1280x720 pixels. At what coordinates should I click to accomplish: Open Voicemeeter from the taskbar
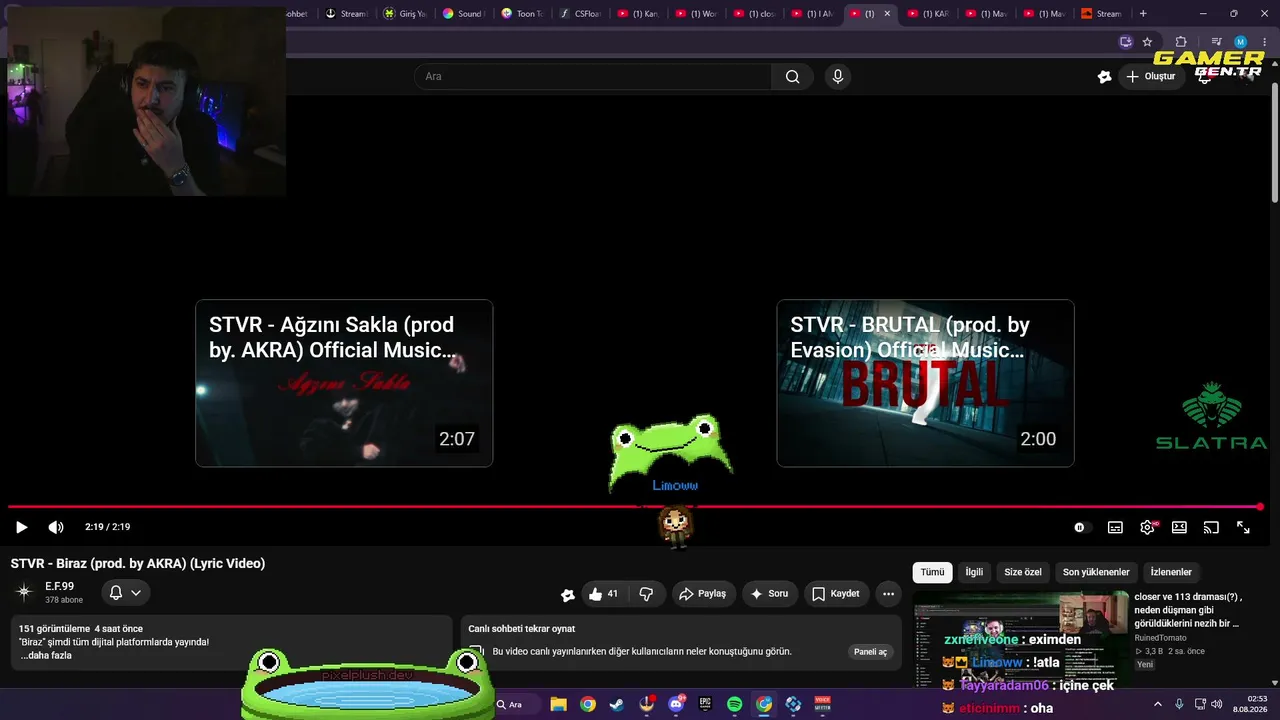pyautogui.click(x=823, y=705)
